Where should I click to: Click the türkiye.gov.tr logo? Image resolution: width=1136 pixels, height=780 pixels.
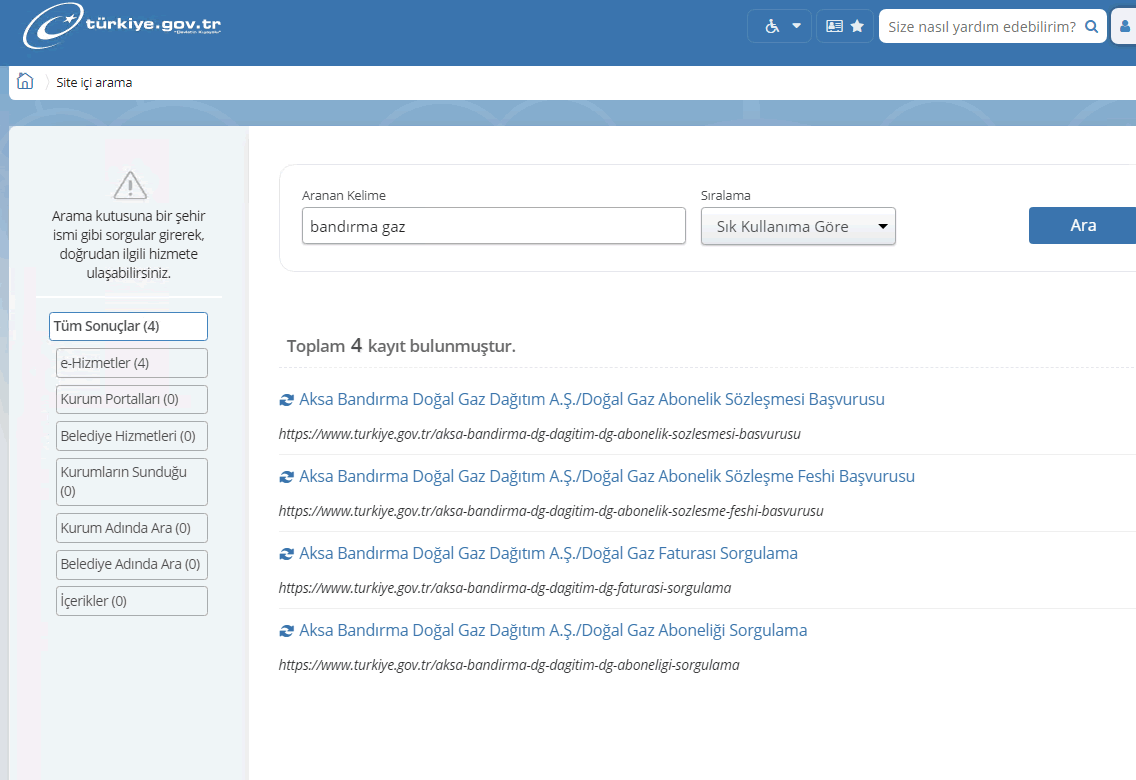click(122, 26)
